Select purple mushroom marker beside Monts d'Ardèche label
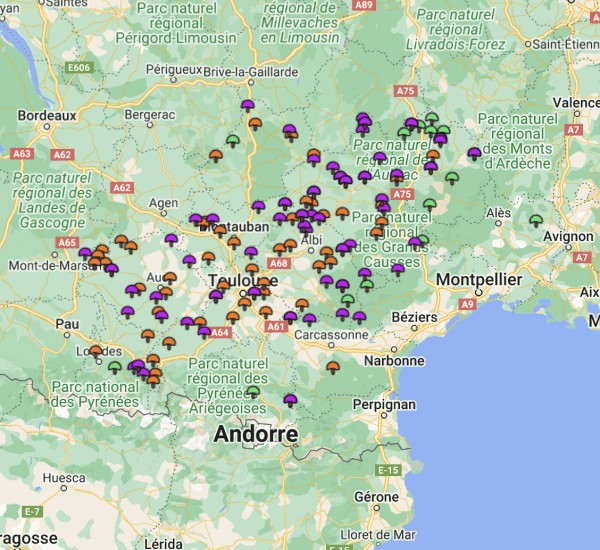The width and height of the screenshot is (600, 550). pyautogui.click(x=474, y=154)
